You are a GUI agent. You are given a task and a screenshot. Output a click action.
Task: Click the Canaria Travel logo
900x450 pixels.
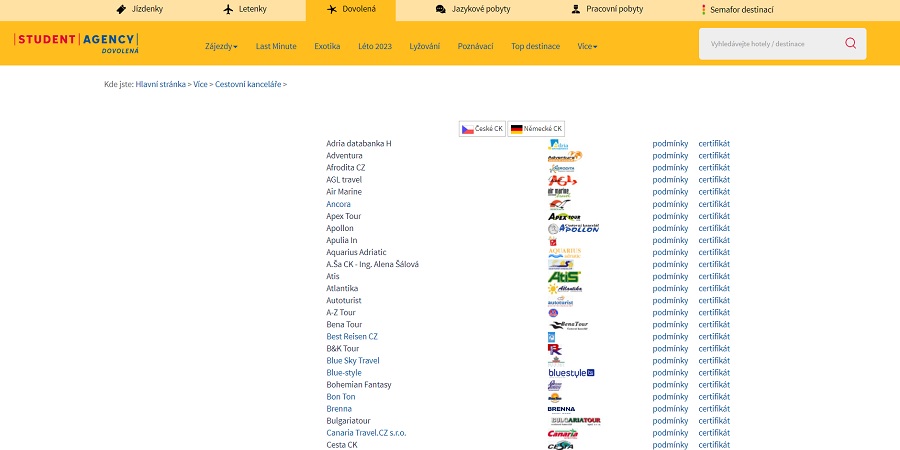563,433
